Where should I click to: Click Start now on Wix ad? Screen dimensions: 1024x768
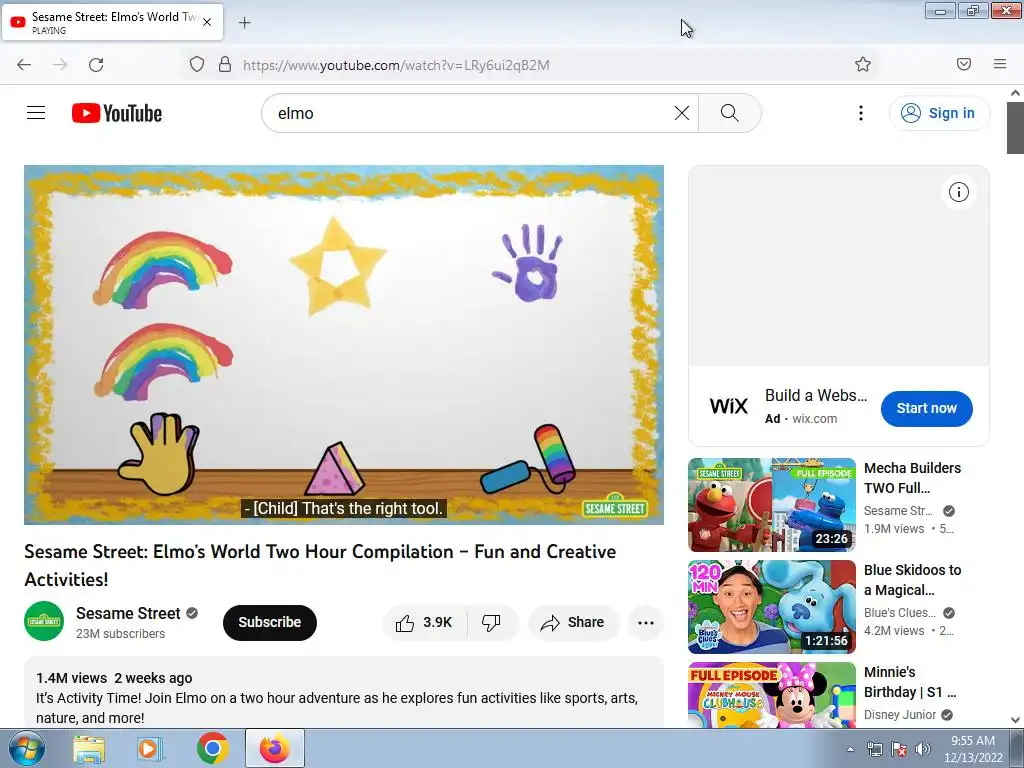(x=926, y=408)
